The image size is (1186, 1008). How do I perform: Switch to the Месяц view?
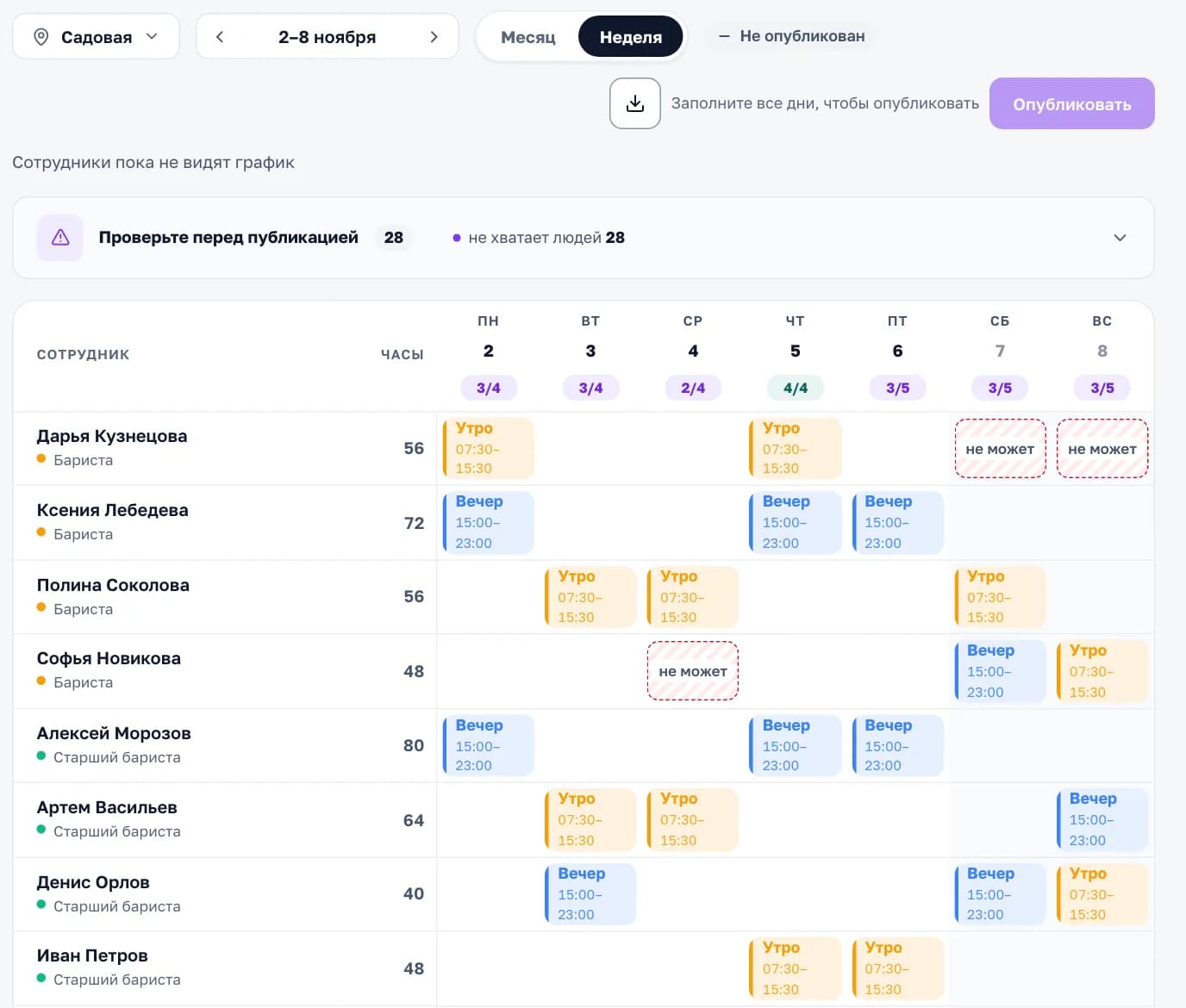point(528,37)
